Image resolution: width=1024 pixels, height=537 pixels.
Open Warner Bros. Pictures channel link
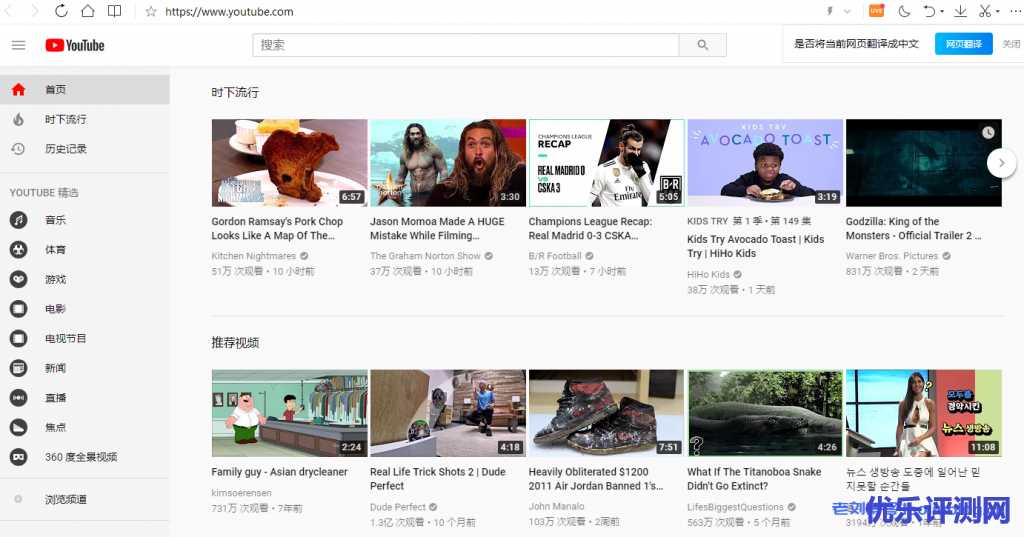point(892,256)
